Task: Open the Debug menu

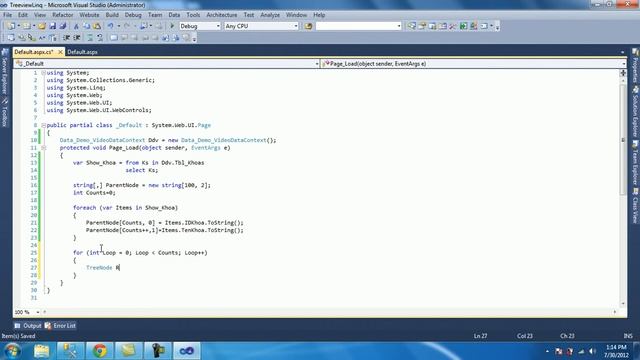Action: coord(133,15)
